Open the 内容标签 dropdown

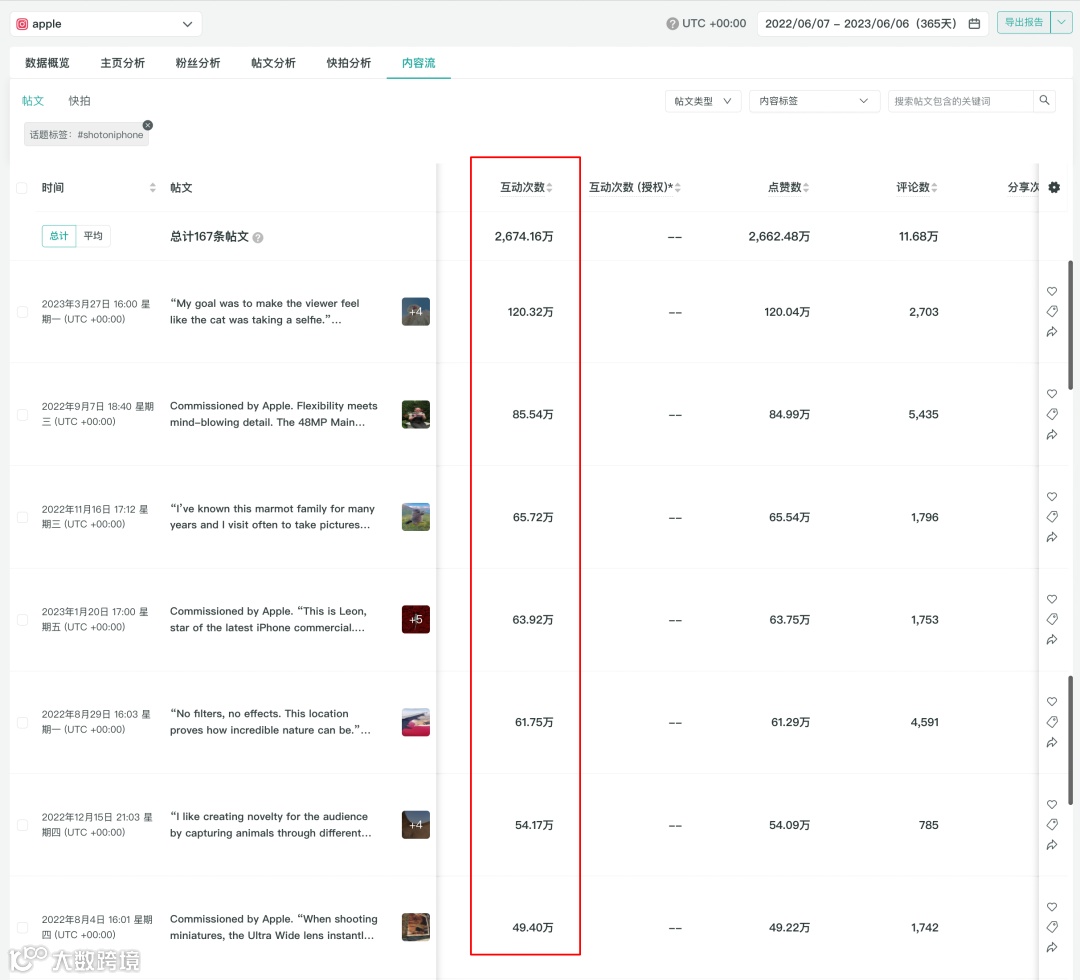814,101
